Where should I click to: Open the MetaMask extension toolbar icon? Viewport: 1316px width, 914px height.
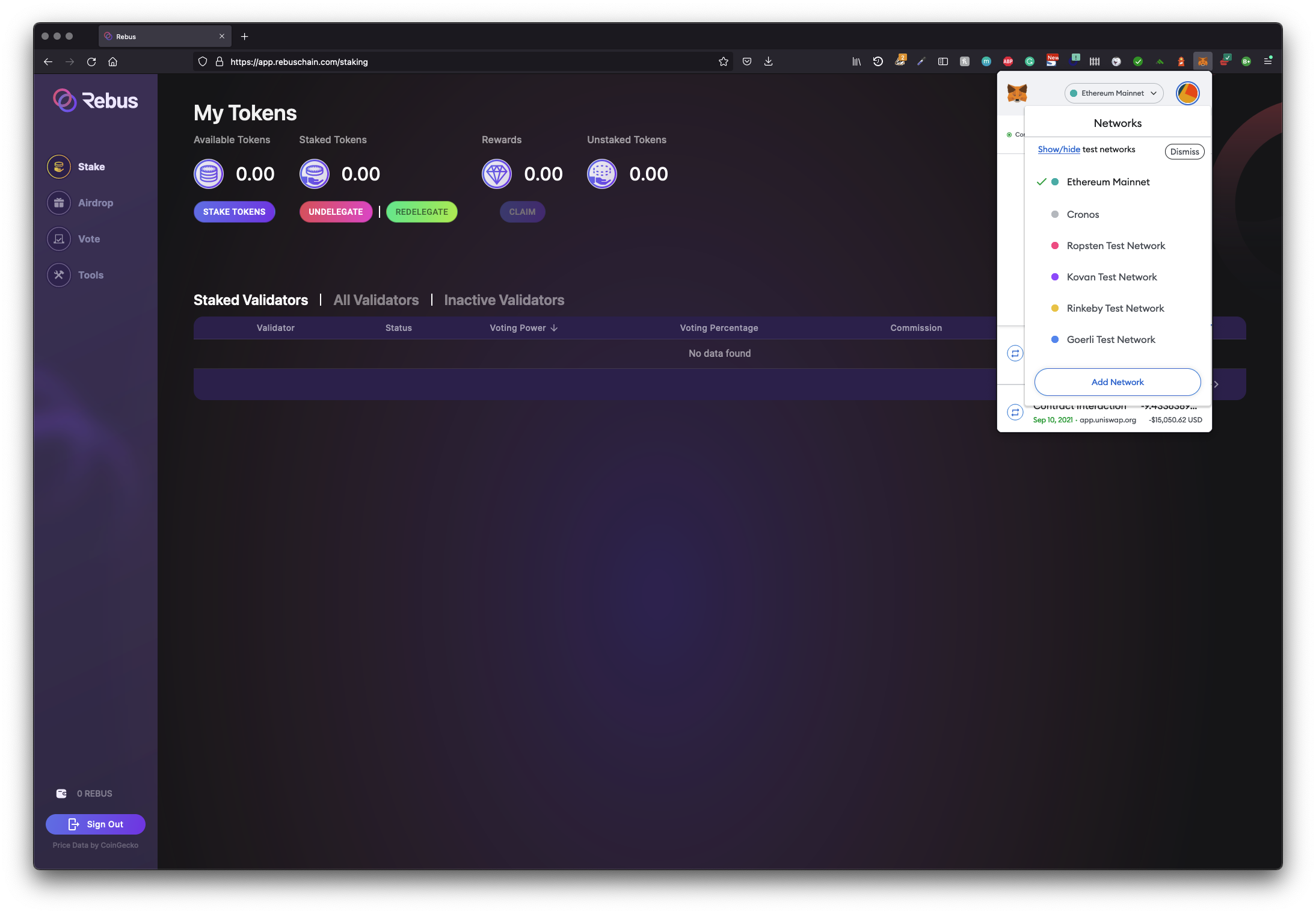[x=1202, y=61]
